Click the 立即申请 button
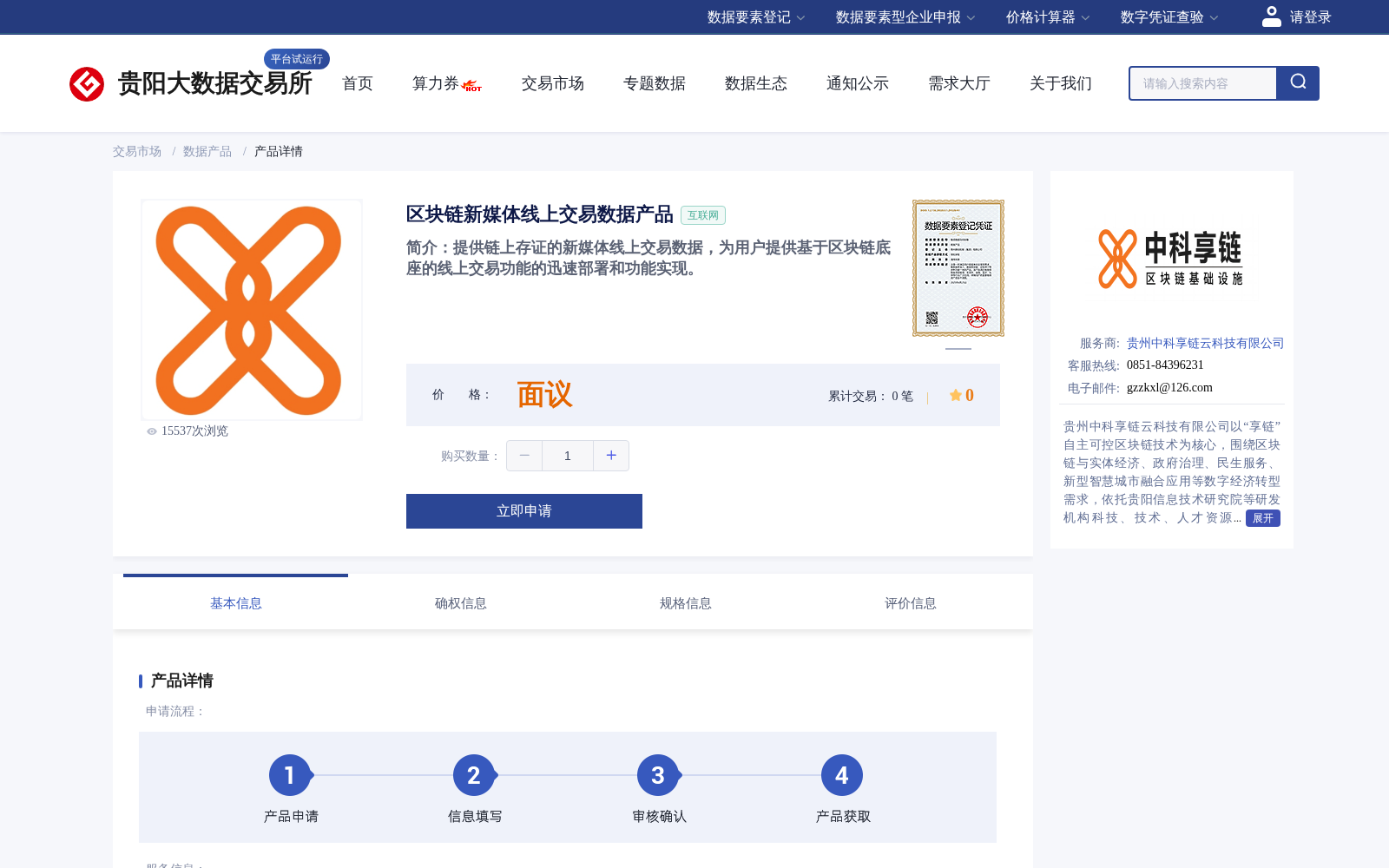The image size is (1389, 868). 524,511
